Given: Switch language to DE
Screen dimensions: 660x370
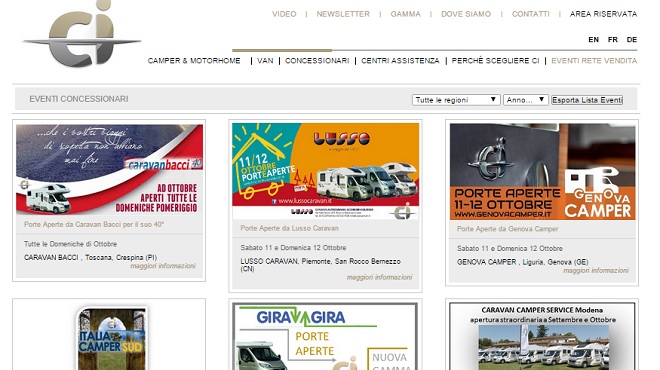Looking at the screenshot, I should 631,40.
